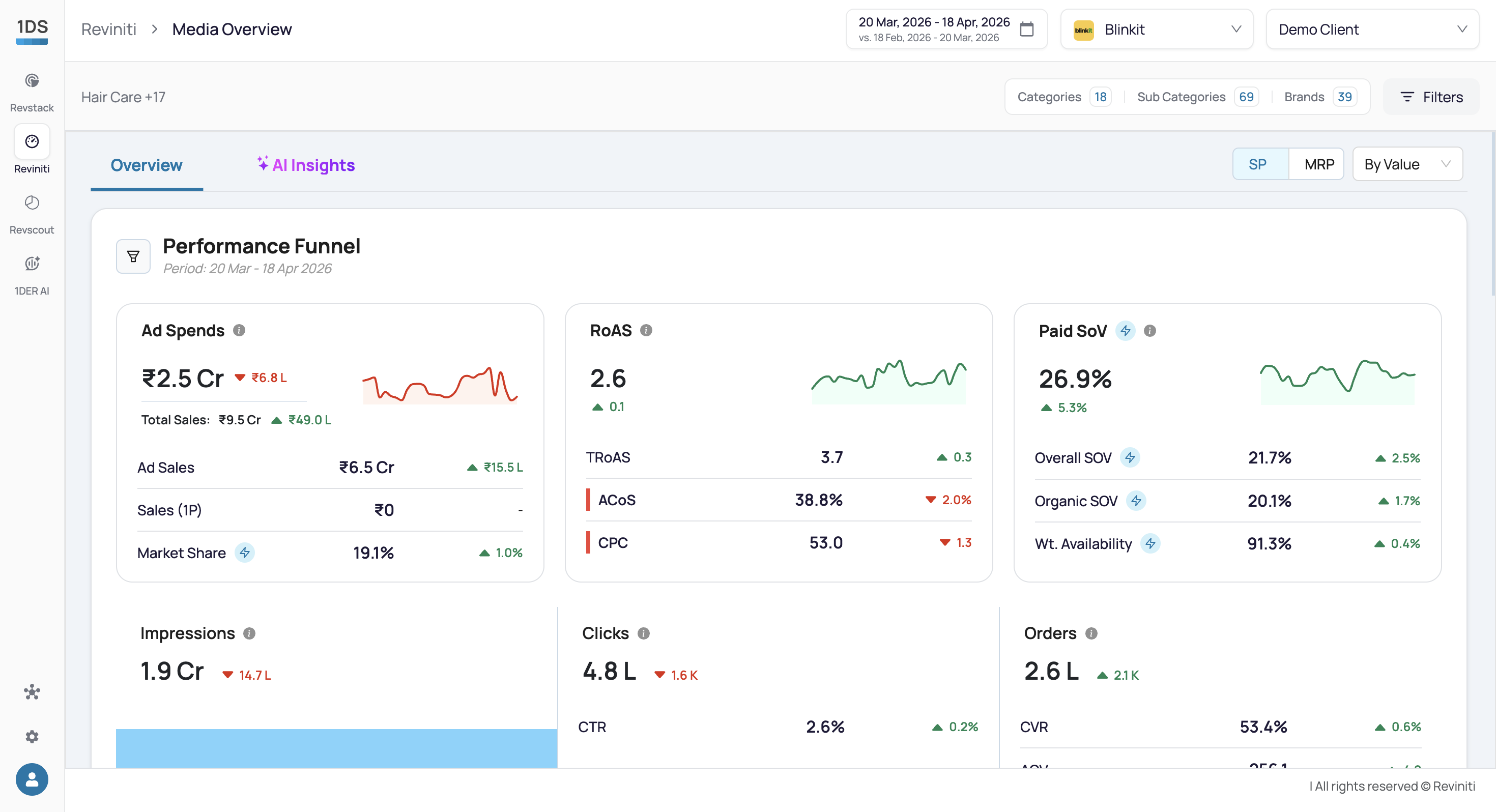Select the Overview tab
This screenshot has width=1496, height=812.
[x=147, y=165]
